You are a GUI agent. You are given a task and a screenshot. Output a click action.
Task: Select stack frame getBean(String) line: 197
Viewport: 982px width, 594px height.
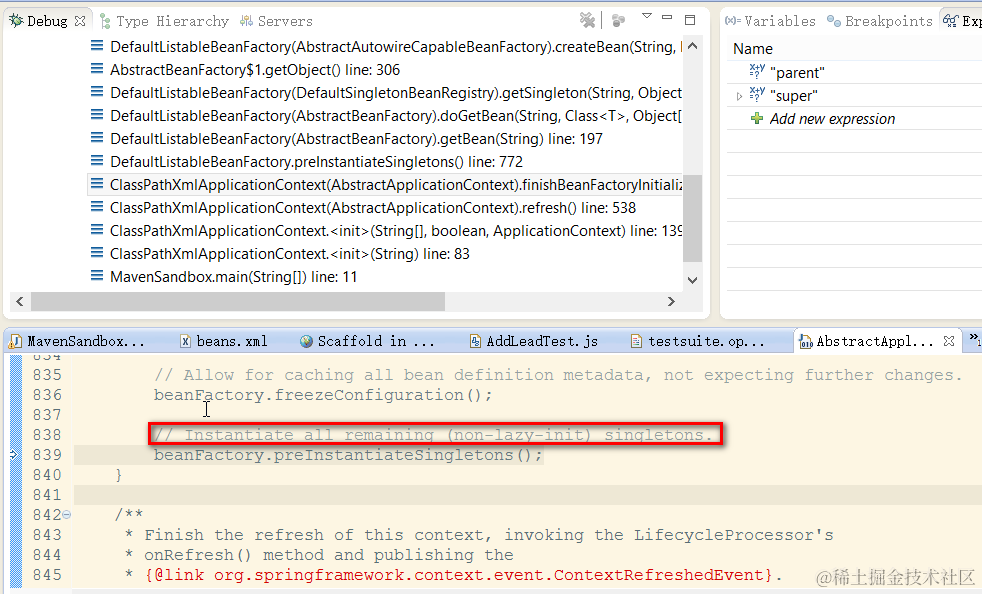tap(356, 138)
